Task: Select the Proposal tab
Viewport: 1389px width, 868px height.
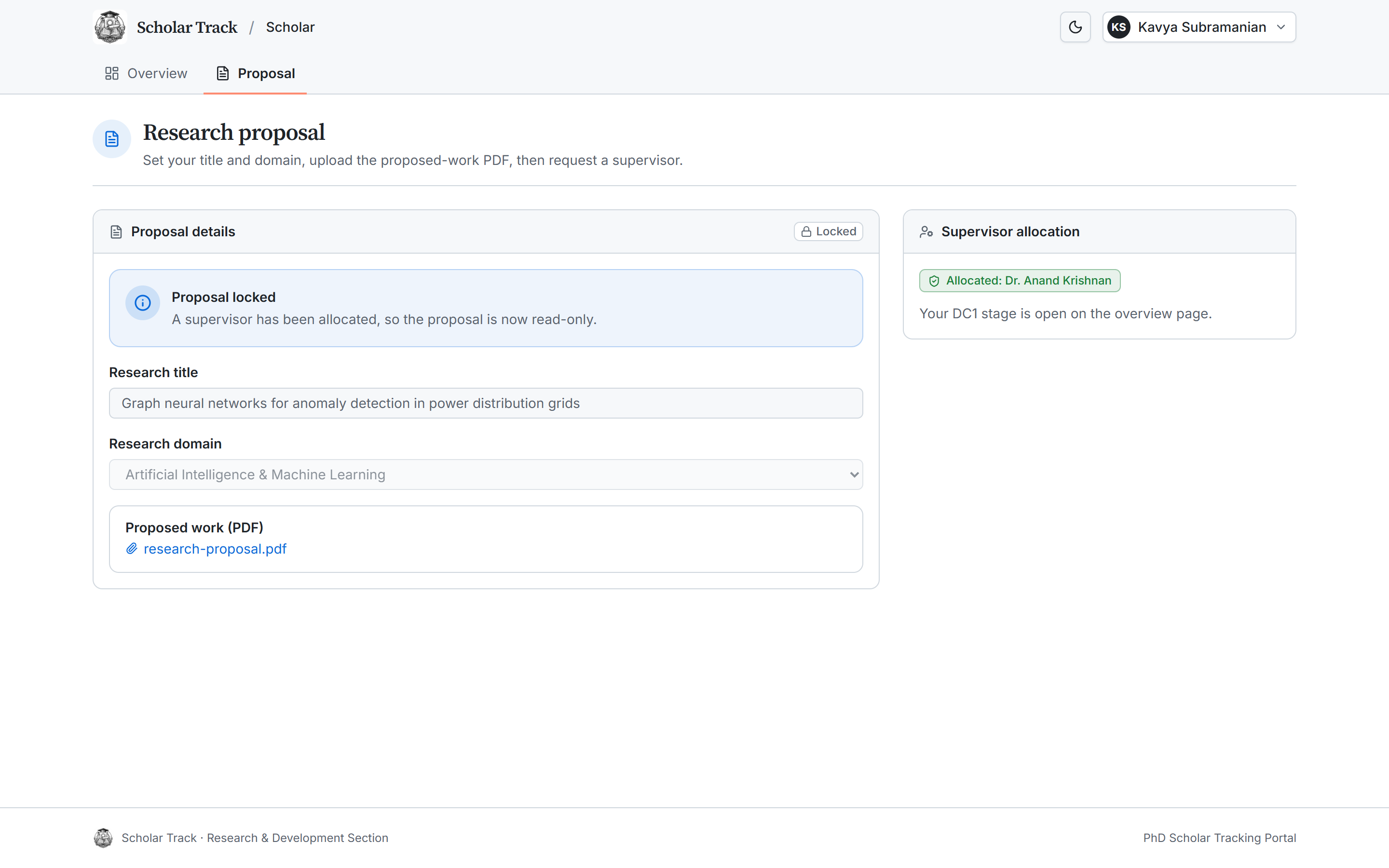Action: [x=256, y=73]
